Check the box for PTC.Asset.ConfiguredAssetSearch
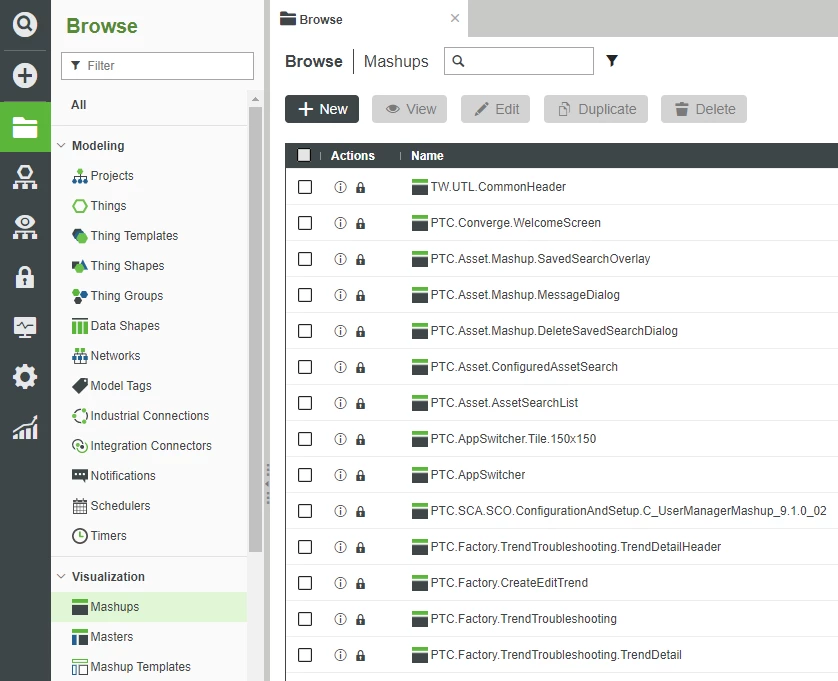 tap(305, 367)
